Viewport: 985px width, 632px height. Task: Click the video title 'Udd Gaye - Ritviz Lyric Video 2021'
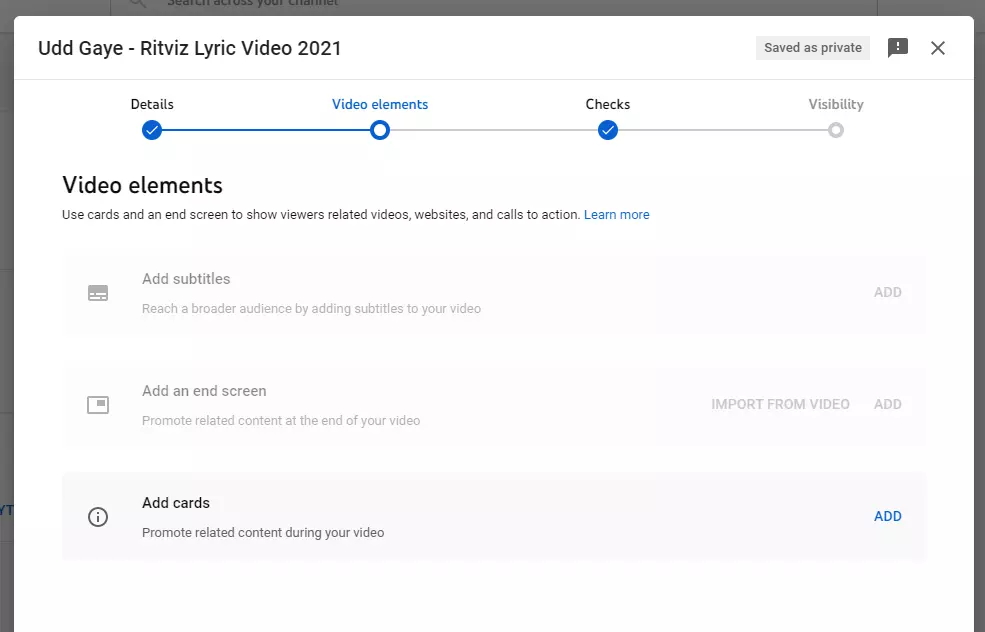pyautogui.click(x=190, y=48)
